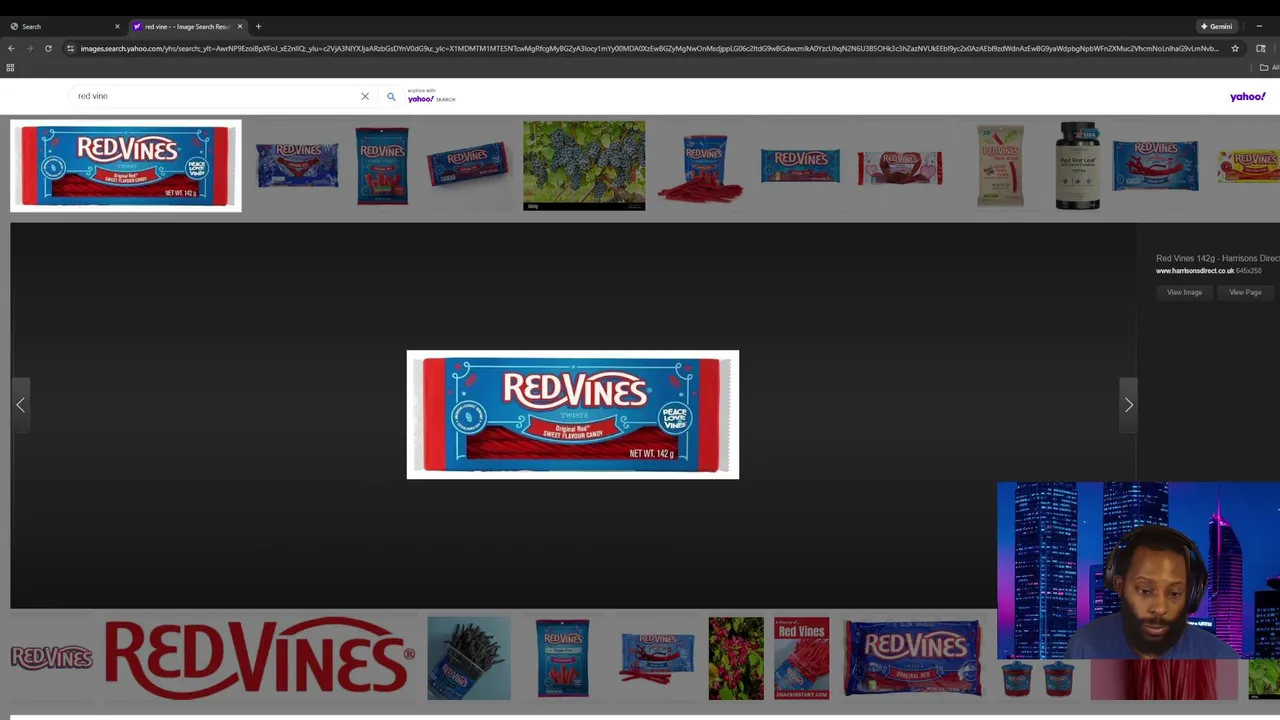Open the Red Vines Original Red bag thumbnail
1280x720 pixels.
(914, 658)
